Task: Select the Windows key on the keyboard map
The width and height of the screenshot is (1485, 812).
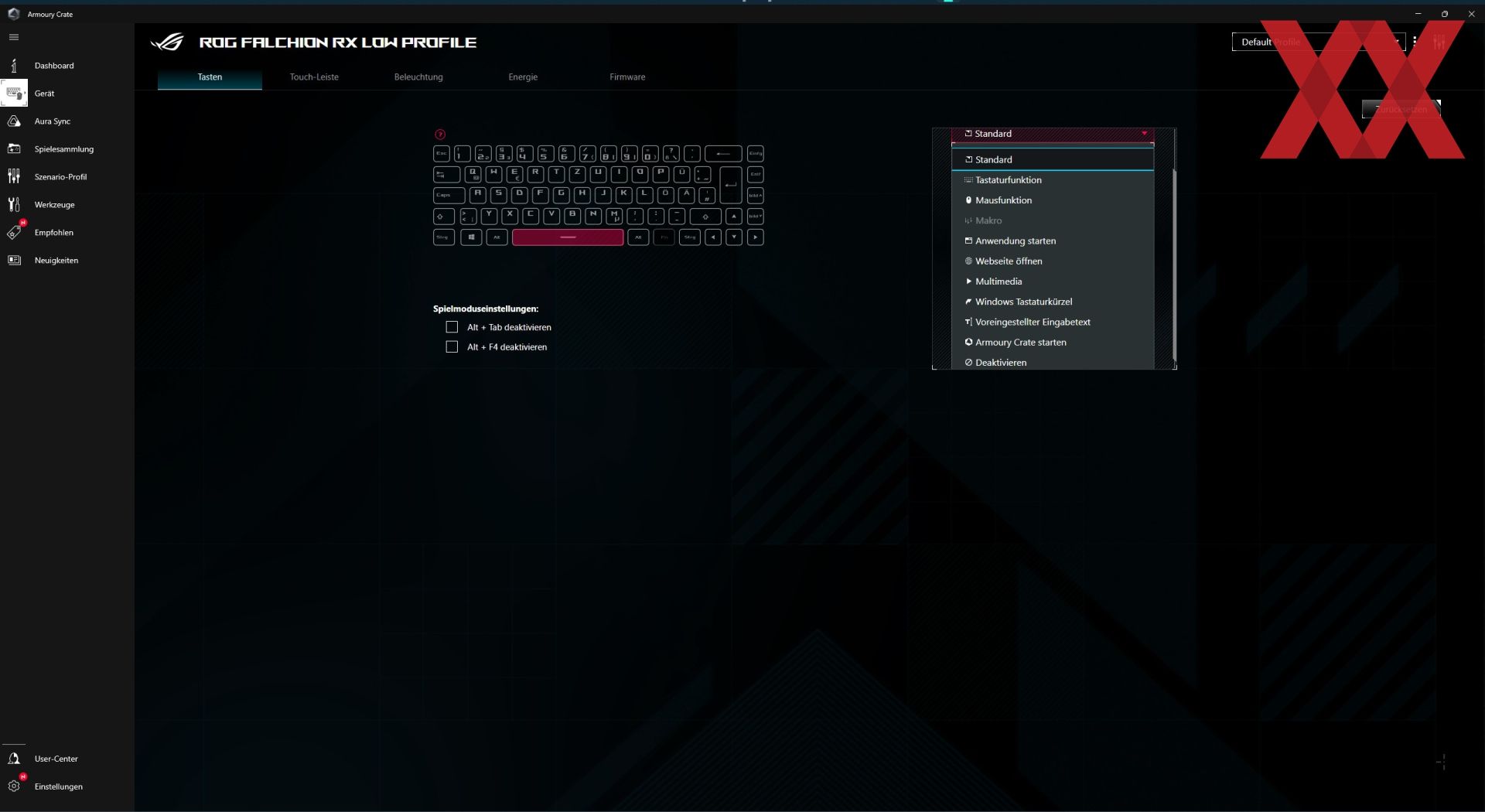Action: pyautogui.click(x=471, y=237)
